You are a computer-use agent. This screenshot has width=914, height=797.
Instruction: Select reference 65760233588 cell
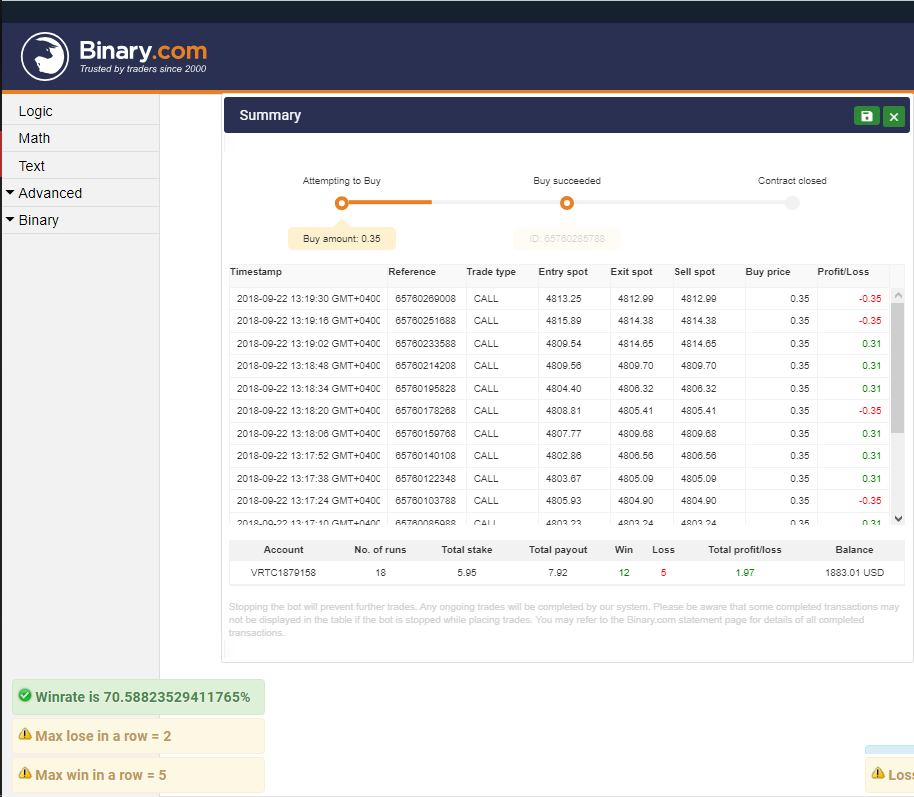(425, 343)
